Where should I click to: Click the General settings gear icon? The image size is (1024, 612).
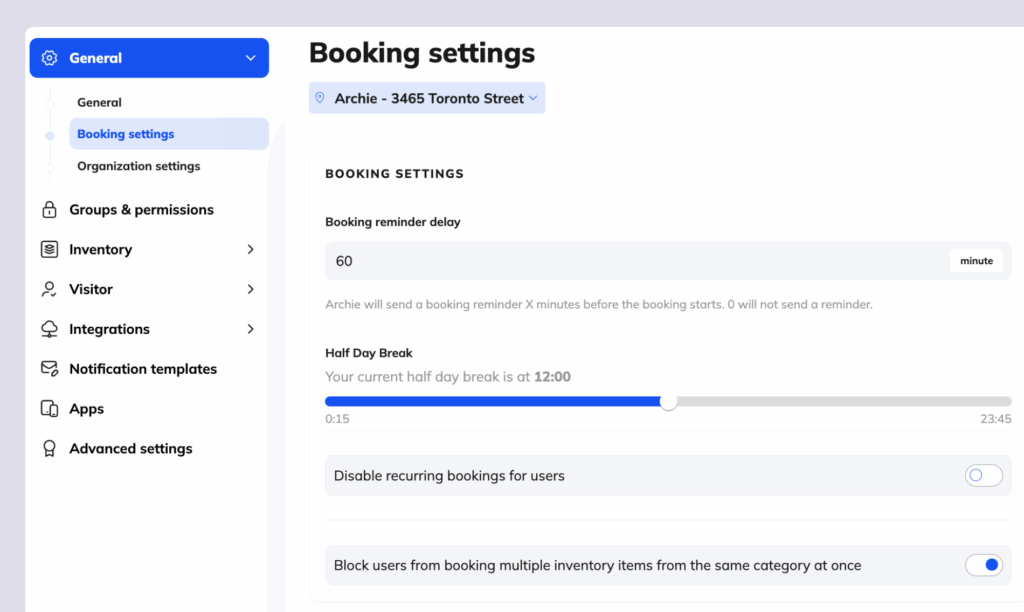tap(48, 57)
